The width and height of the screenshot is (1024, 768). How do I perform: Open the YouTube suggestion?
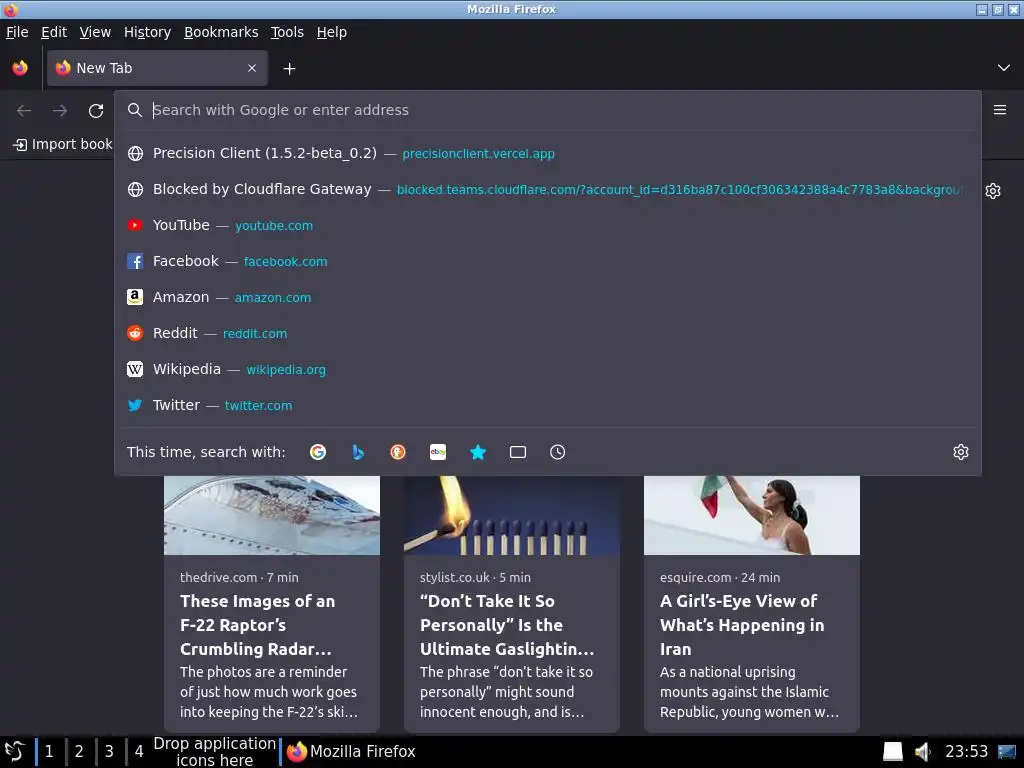[547, 225]
